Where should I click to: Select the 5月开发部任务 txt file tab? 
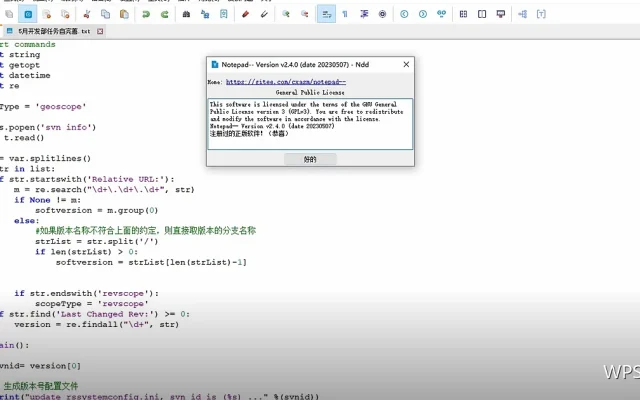pyautogui.click(x=54, y=31)
